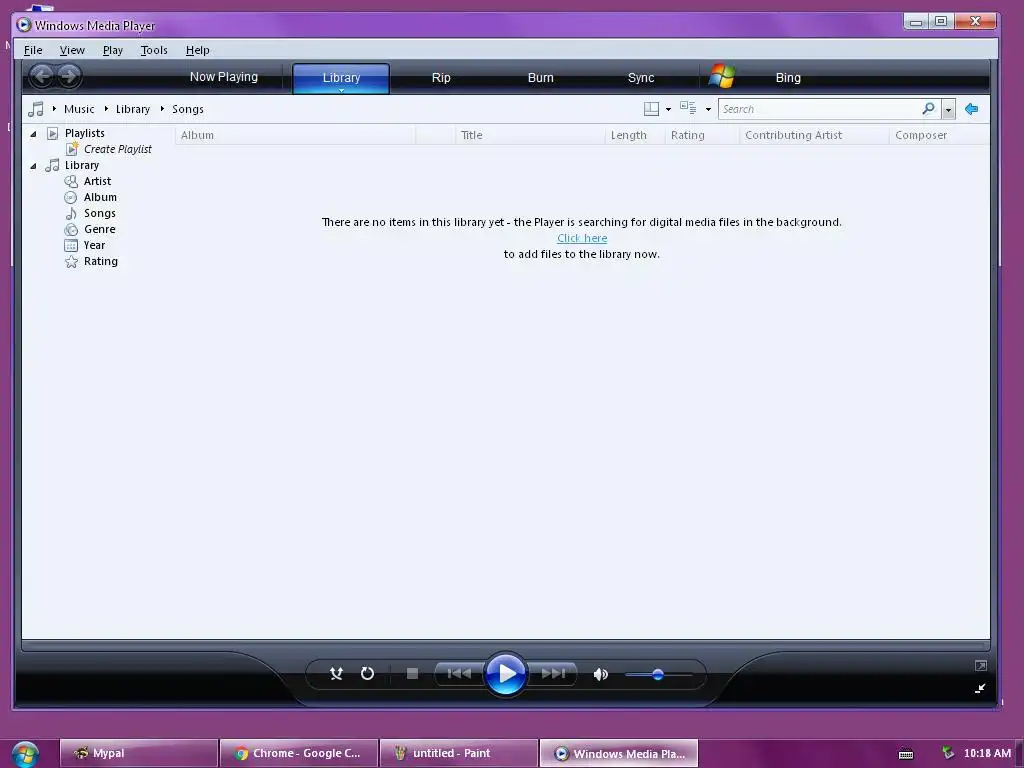Screen dimensions: 1024x768
Task: Sort by the Title column header
Action: (530, 135)
